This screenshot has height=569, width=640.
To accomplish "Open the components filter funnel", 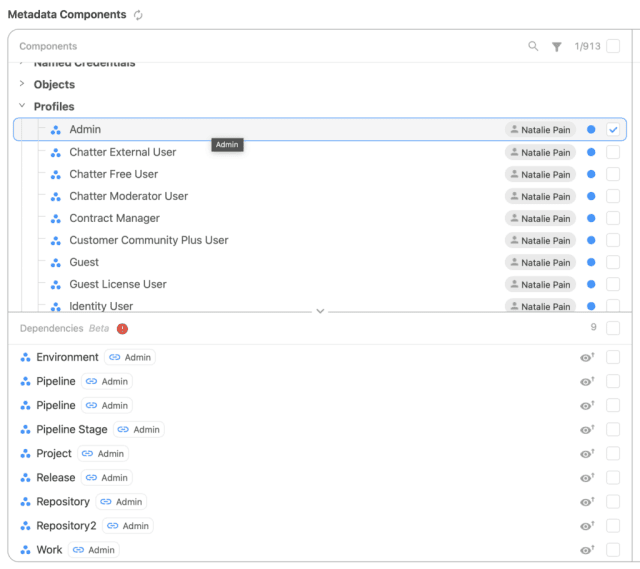I will [x=556, y=47].
